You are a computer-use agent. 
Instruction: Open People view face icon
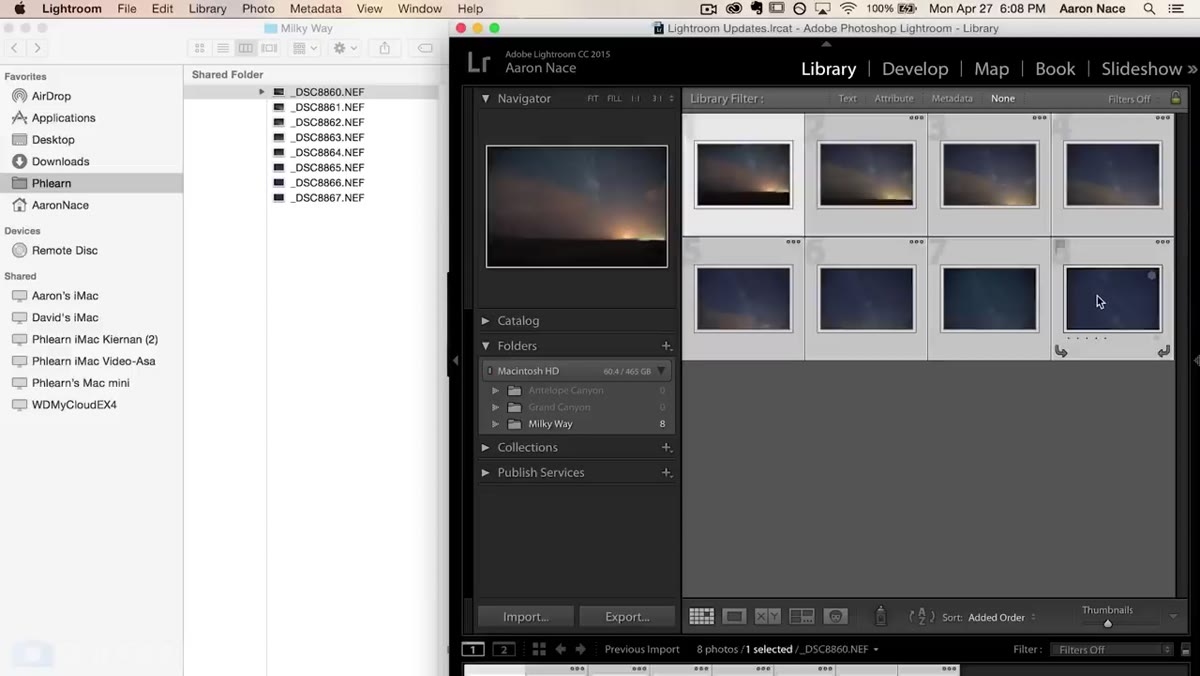coord(835,617)
